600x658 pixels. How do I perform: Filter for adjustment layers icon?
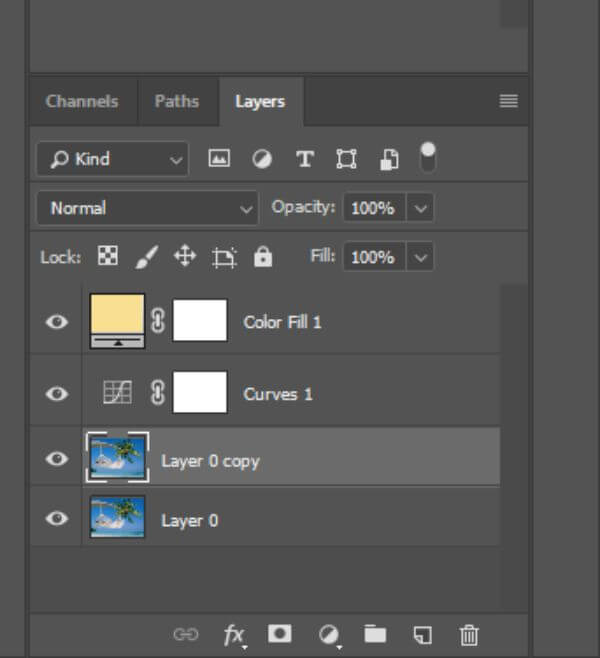click(x=262, y=159)
